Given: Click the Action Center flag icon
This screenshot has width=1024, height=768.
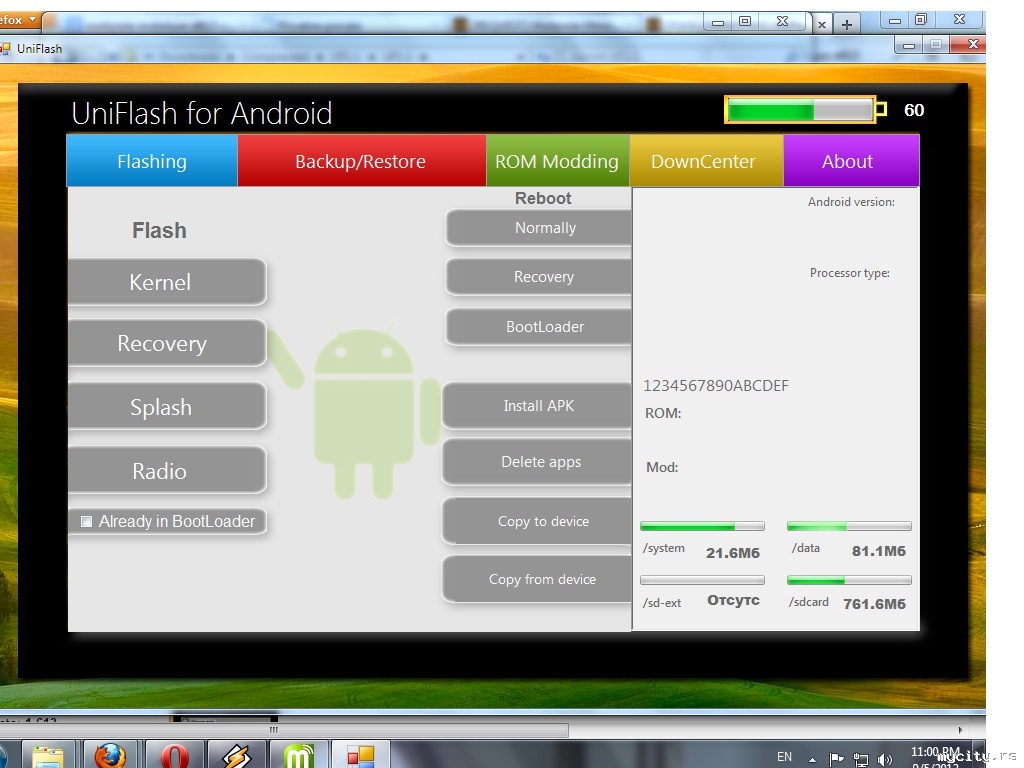Looking at the screenshot, I should (x=837, y=759).
